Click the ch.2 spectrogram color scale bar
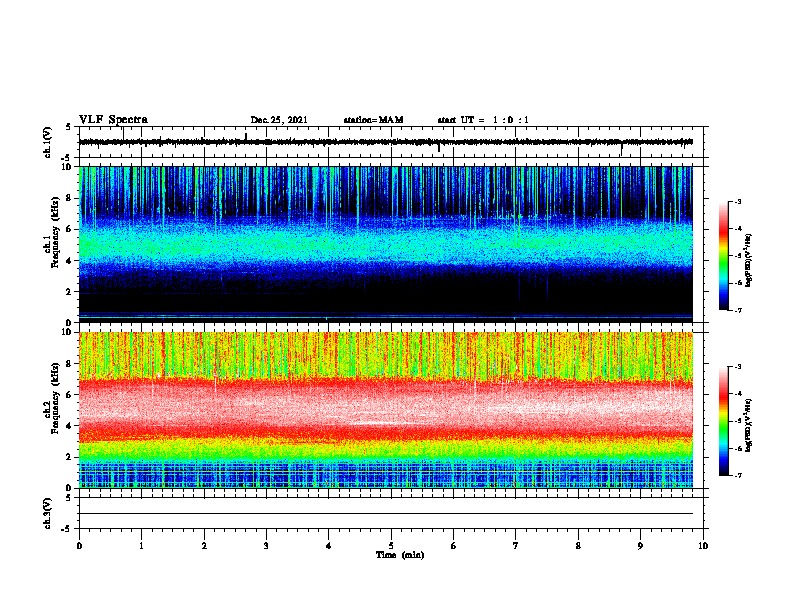 (x=723, y=421)
